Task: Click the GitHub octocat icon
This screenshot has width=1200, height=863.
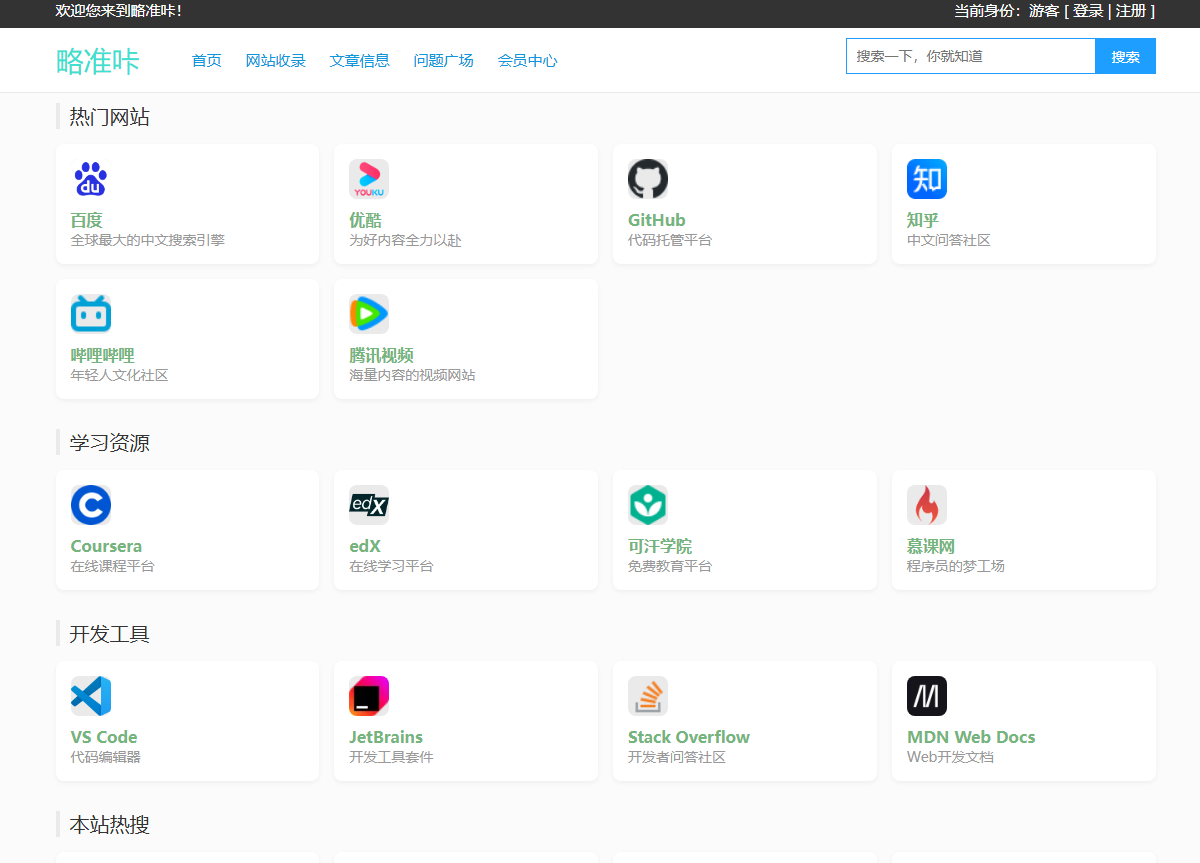Action: point(648,179)
